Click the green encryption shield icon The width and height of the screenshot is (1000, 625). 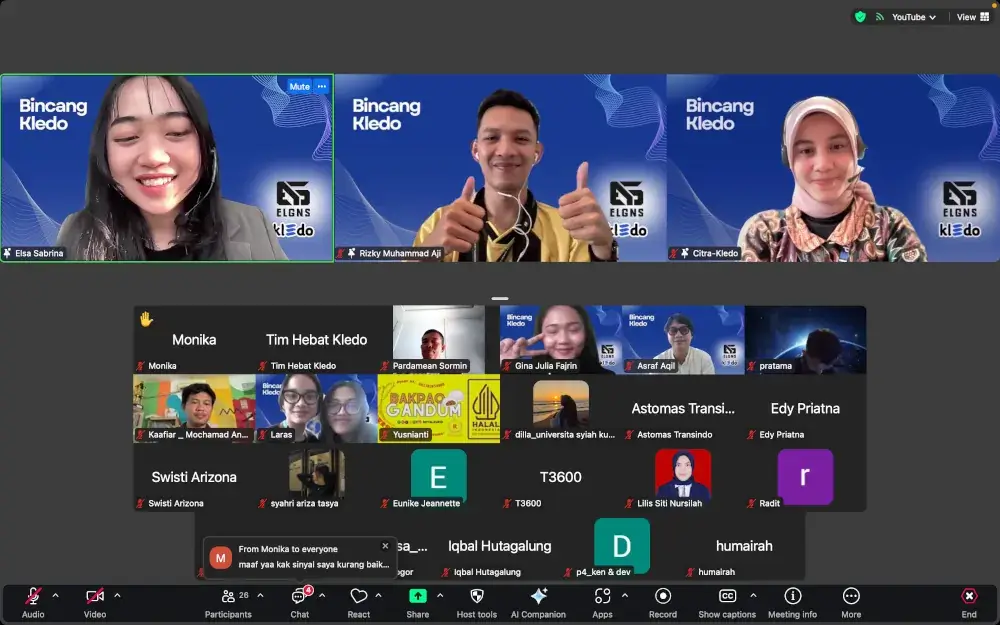[x=860, y=17]
